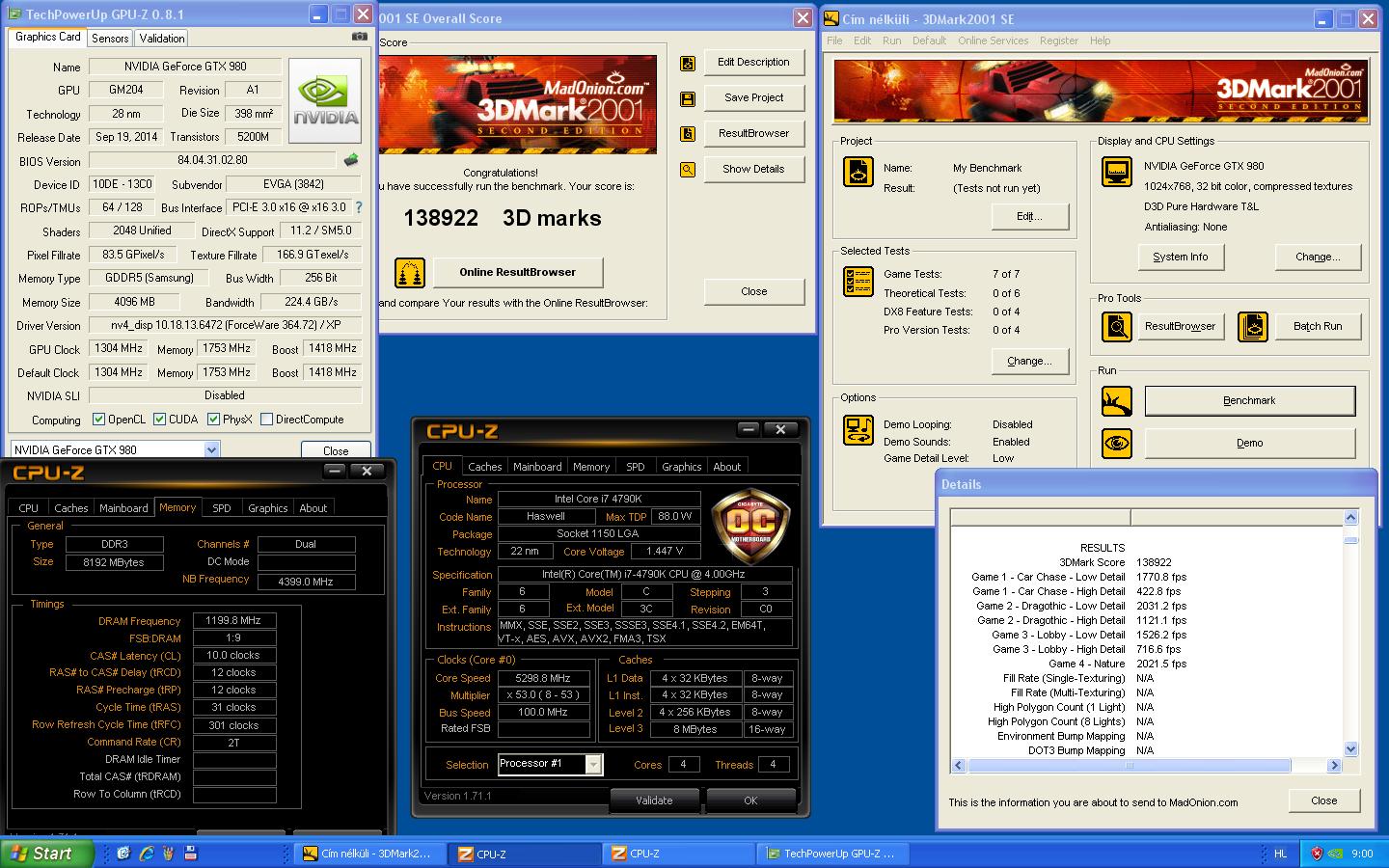Screen dimensions: 1389x868
Task: Open the Help menu in 3DMark2001
Action: pos(1100,41)
